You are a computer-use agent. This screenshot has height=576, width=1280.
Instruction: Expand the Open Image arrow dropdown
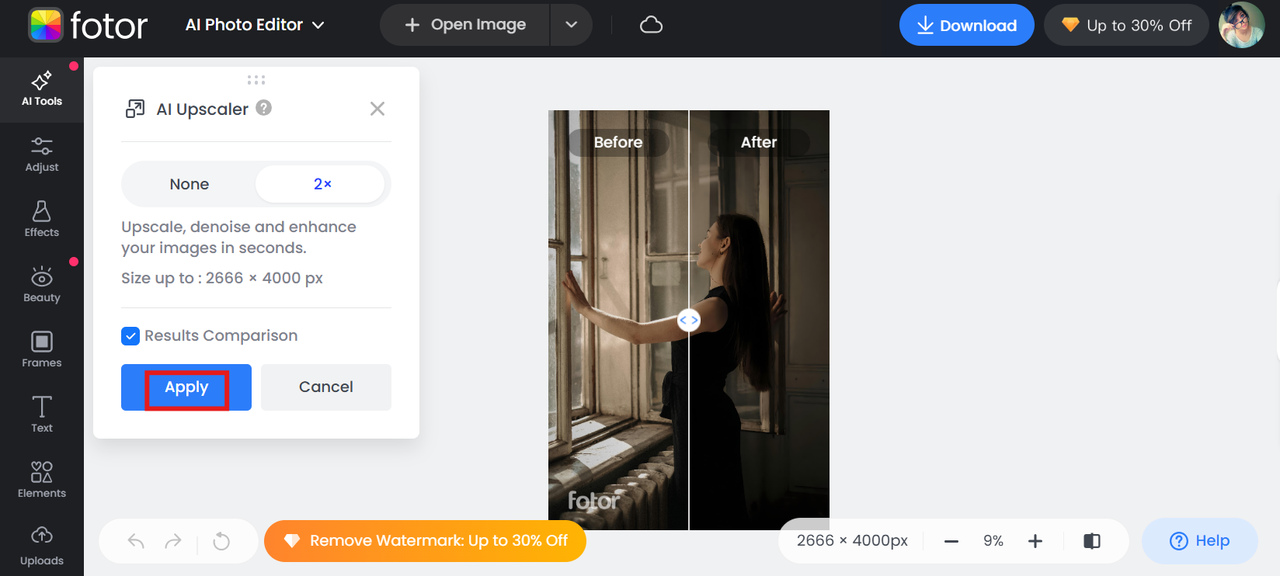point(571,25)
